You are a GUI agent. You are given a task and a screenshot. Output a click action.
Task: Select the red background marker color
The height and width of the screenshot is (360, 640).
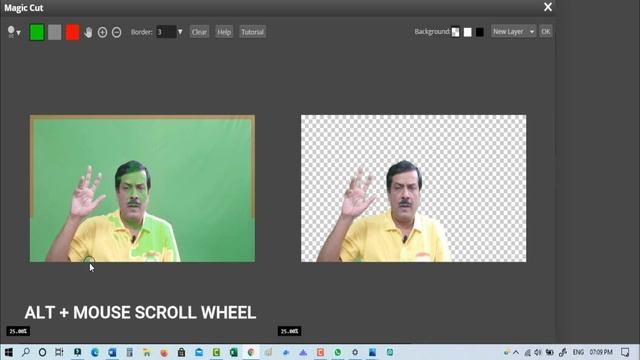pos(72,32)
